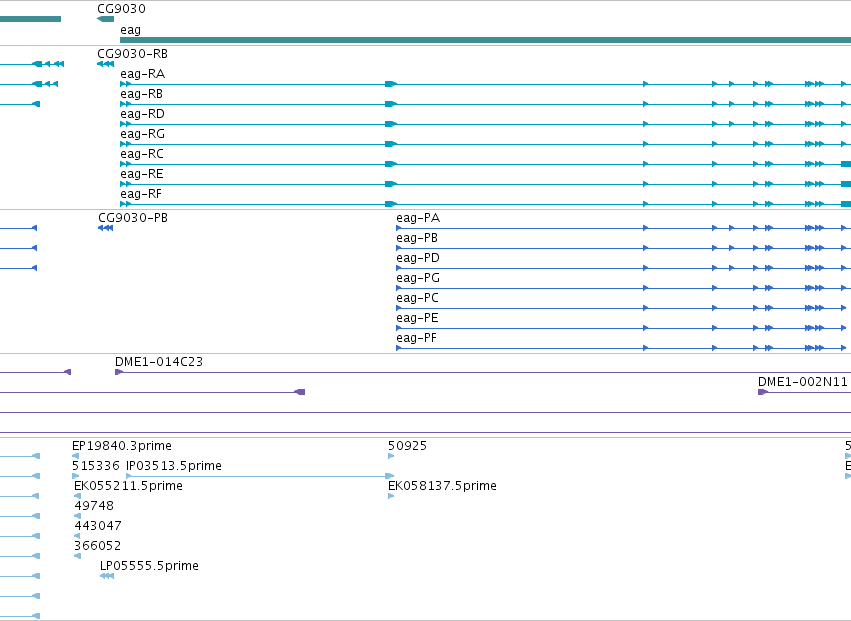The width and height of the screenshot is (851, 621).
Task: Select the CG9030 gene label
Action: (x=122, y=9)
